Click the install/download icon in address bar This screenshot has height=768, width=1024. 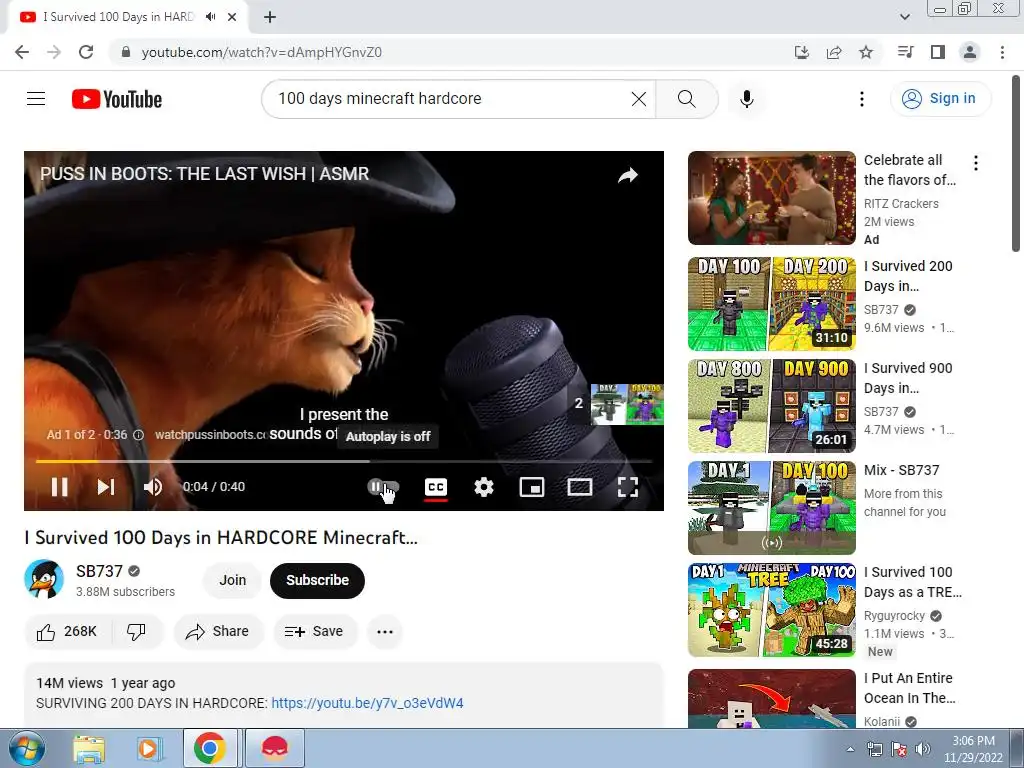pos(802,52)
